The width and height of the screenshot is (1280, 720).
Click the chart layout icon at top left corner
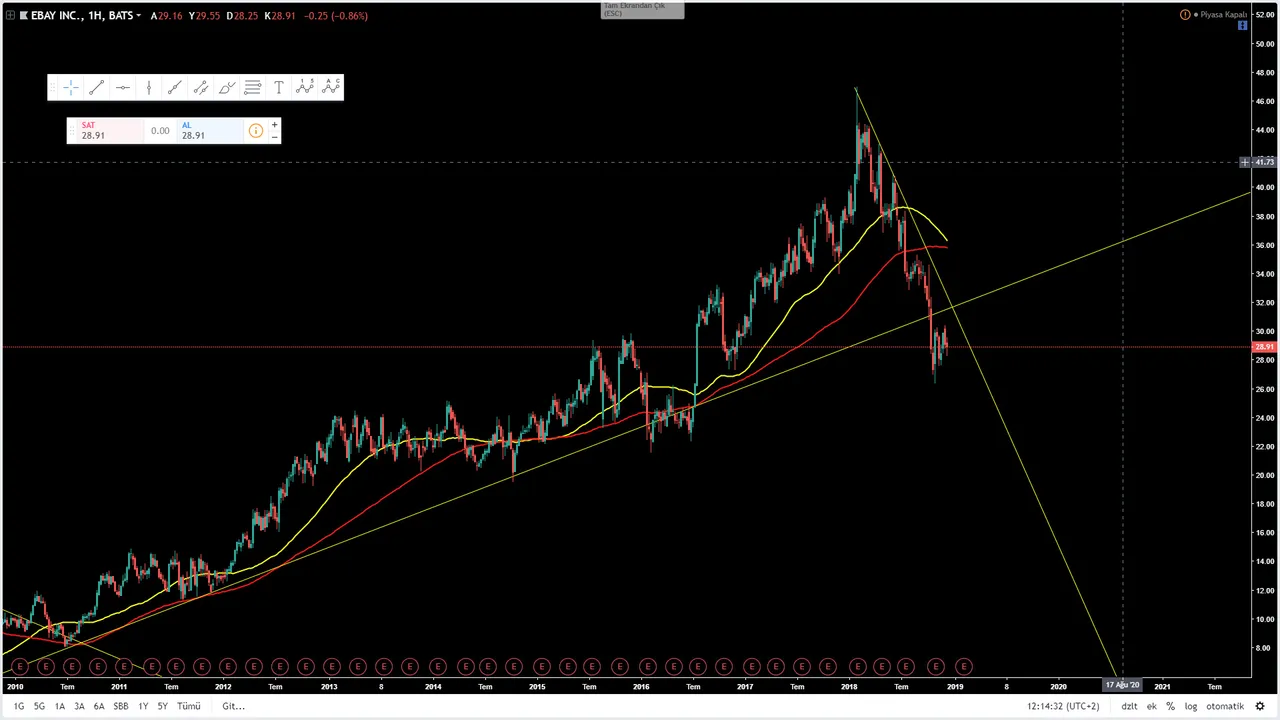(10, 16)
